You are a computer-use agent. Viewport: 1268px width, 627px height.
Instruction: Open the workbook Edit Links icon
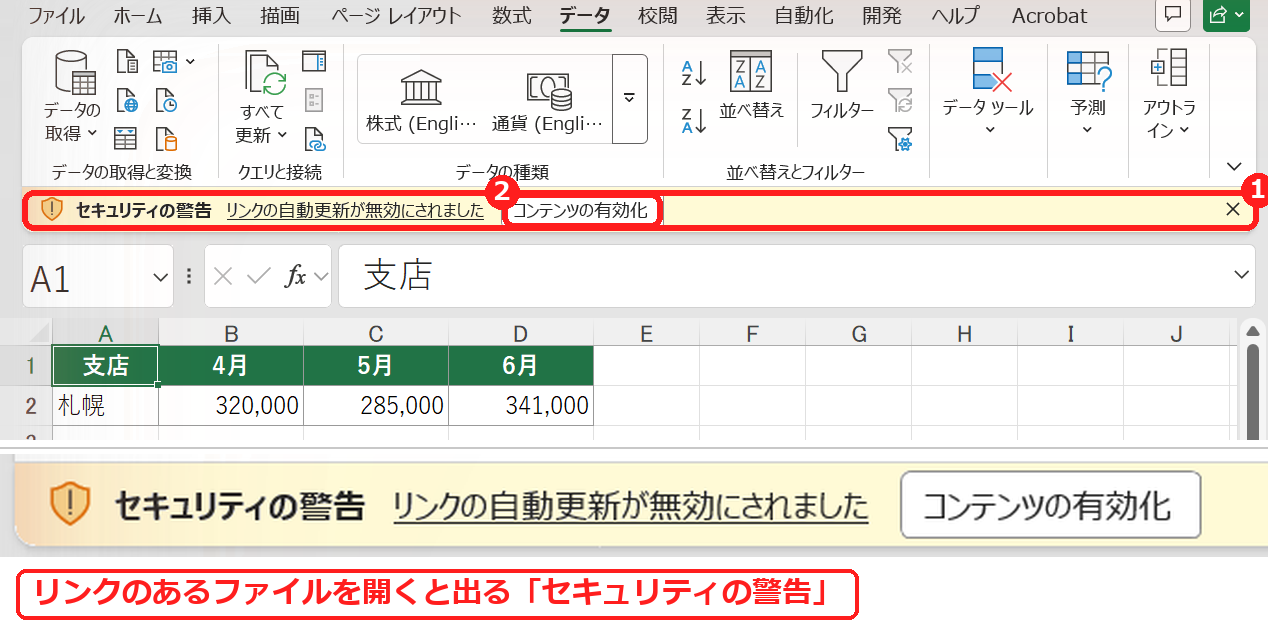pos(314,138)
